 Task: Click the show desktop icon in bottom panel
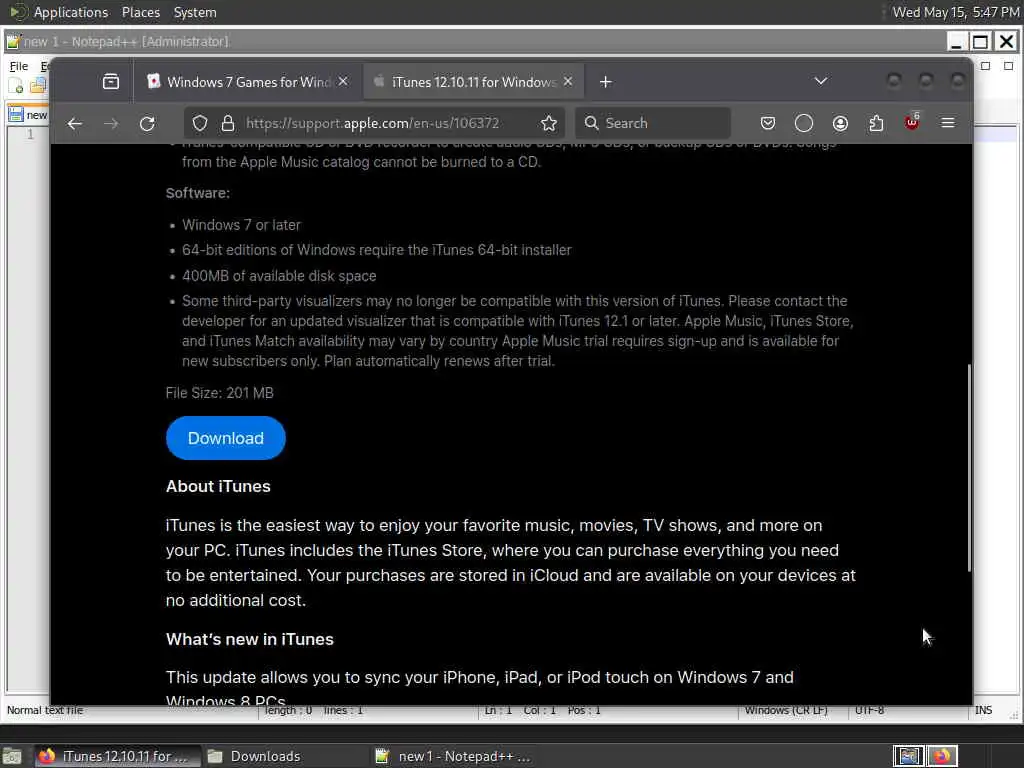pyautogui.click(x=12, y=757)
